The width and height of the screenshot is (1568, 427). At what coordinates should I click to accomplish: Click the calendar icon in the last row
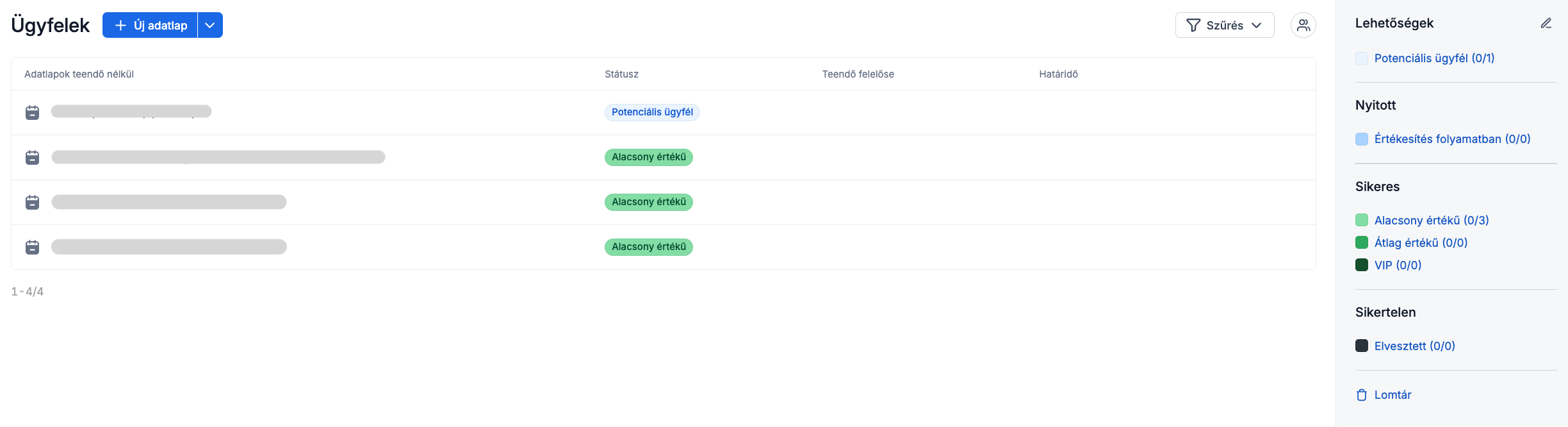coord(32,247)
